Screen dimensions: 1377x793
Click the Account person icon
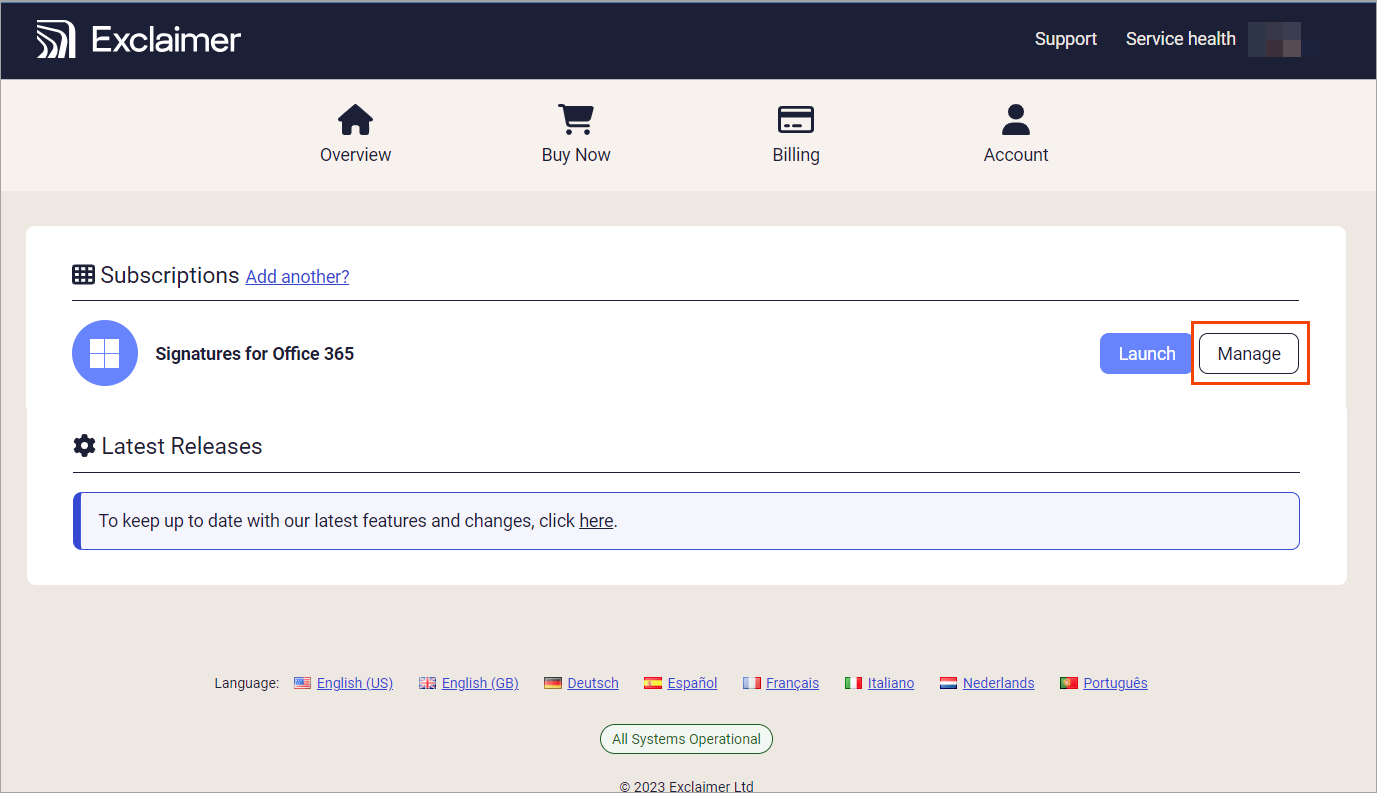pos(1015,119)
